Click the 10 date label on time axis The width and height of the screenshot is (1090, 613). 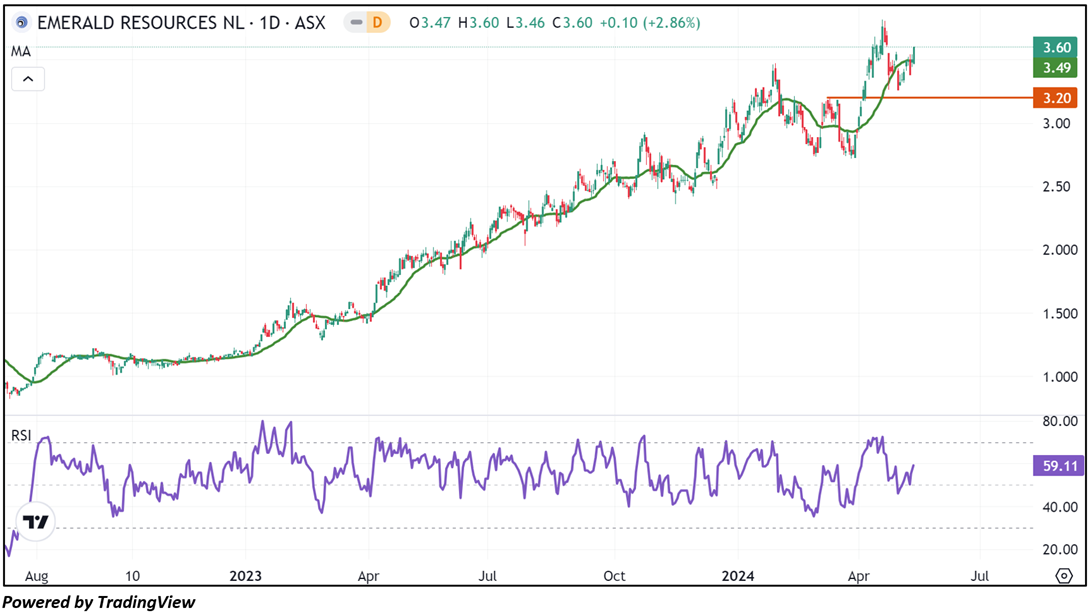click(132, 576)
